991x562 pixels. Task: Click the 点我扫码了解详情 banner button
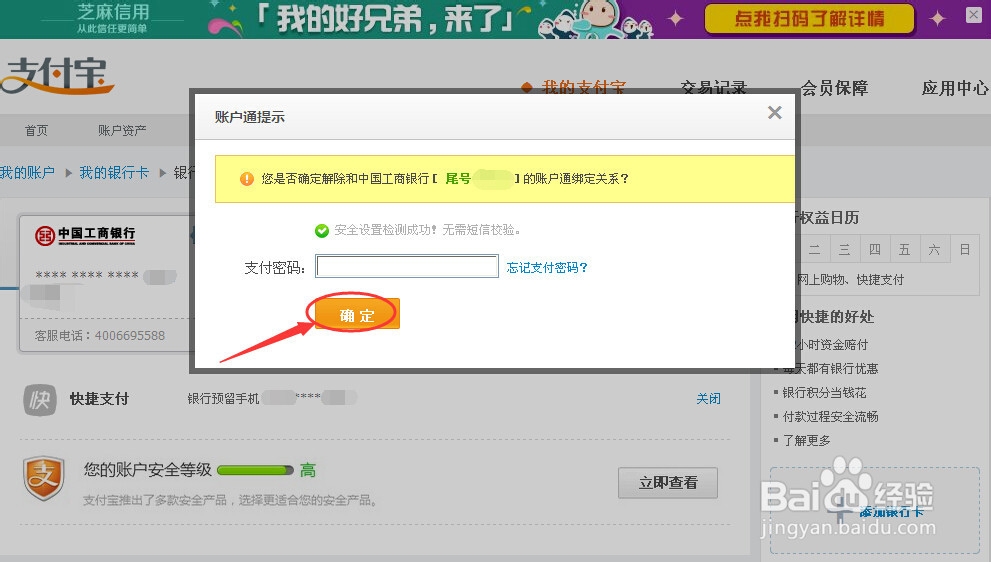pyautogui.click(x=809, y=19)
